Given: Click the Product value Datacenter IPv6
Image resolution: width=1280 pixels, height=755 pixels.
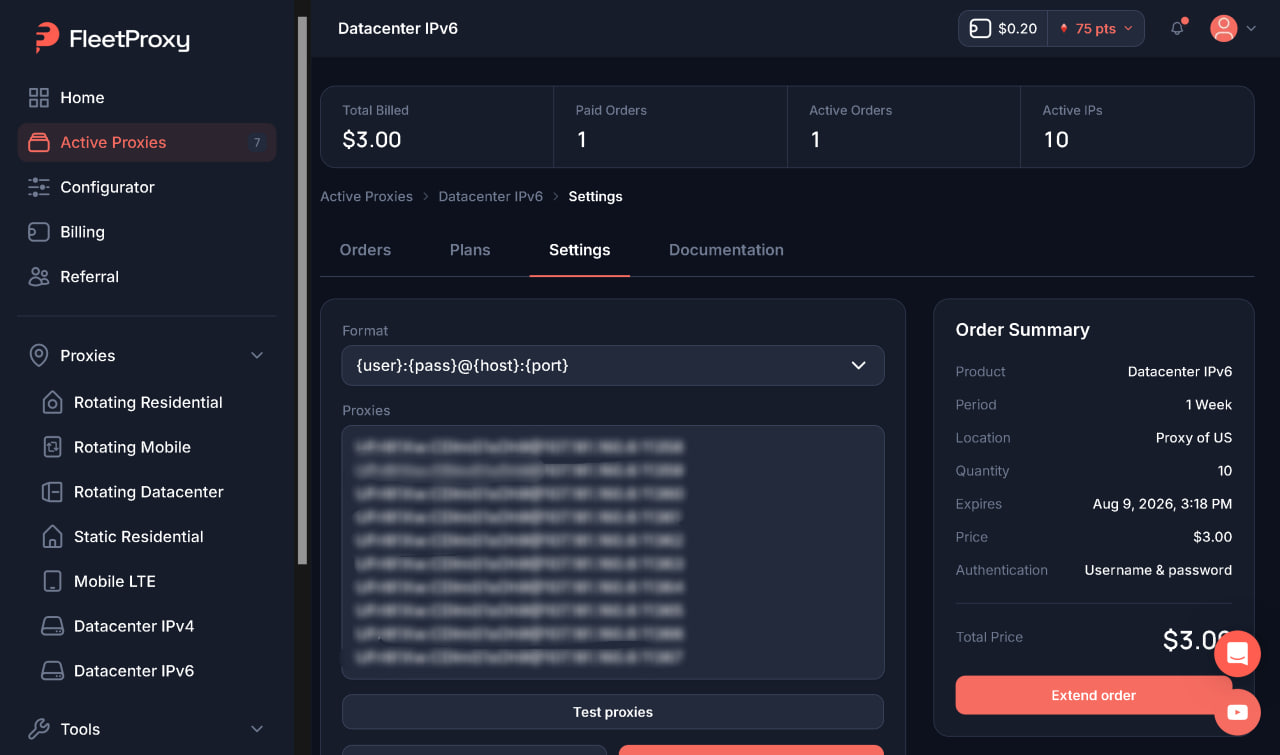Looking at the screenshot, I should point(1180,372).
